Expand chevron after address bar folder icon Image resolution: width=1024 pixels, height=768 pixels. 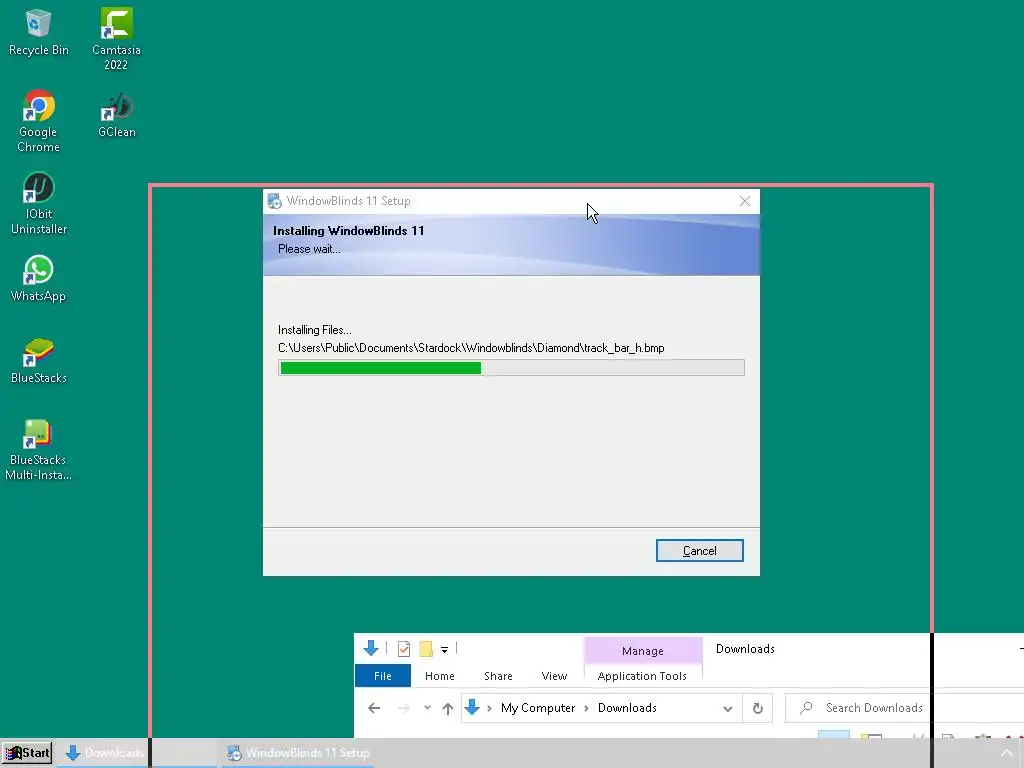tap(489, 709)
